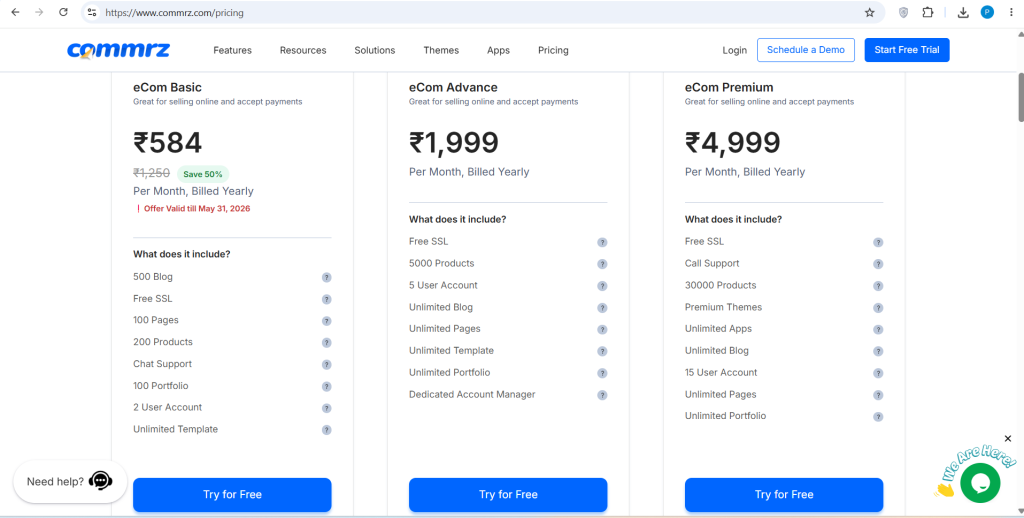Screen dimensions: 1024x518
Task: Click the Dedicated Account Manager feature text
Action: point(472,395)
